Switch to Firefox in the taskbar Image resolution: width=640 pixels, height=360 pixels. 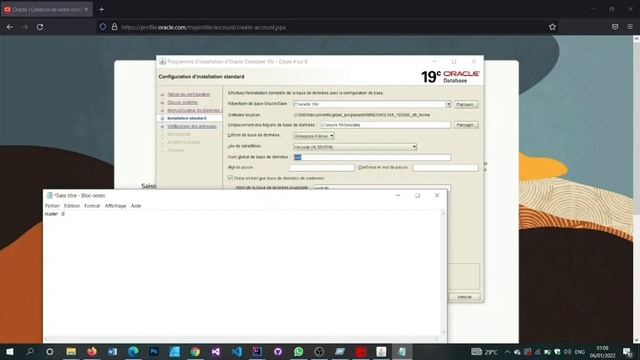point(92,351)
